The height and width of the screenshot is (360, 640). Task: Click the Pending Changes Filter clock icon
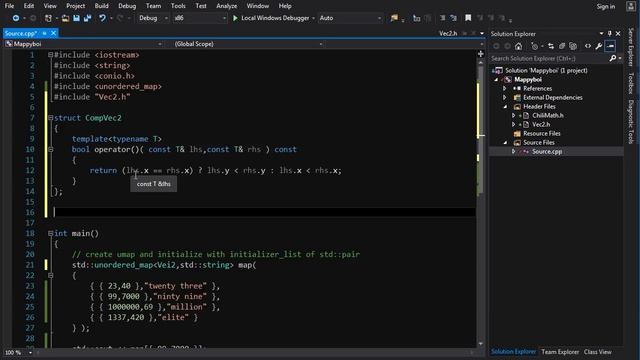[x=535, y=46]
